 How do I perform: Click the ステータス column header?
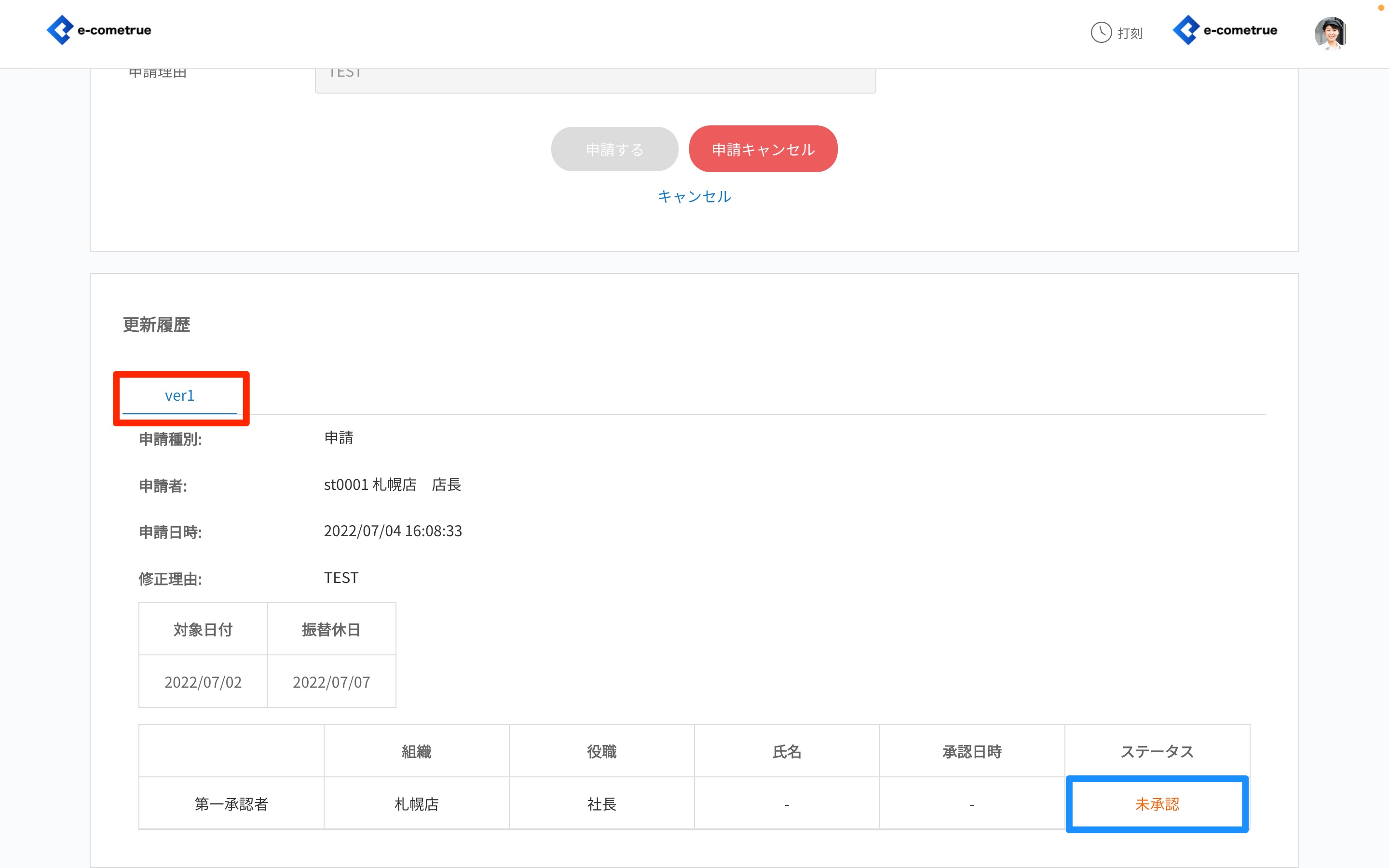(1157, 751)
